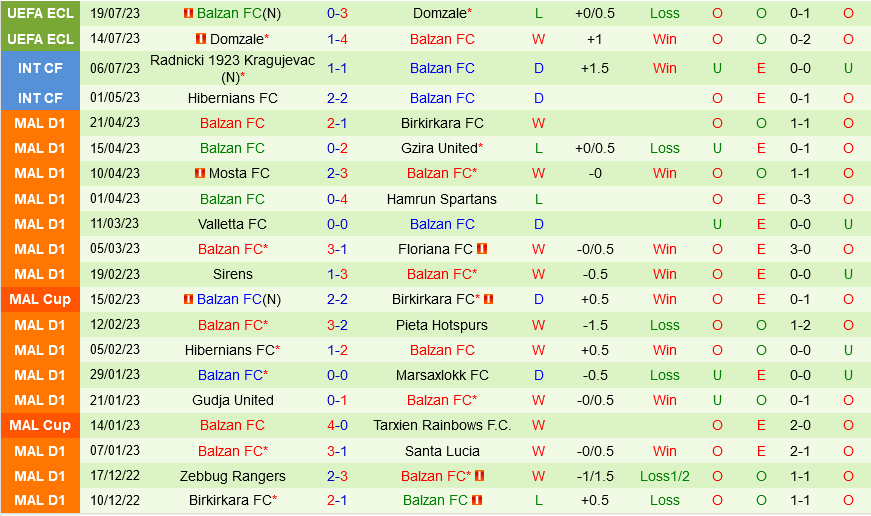This screenshot has height=516, width=871.
Task: Open Radnicki 1923 Kragujevac team page
Action: pyautogui.click(x=218, y=61)
